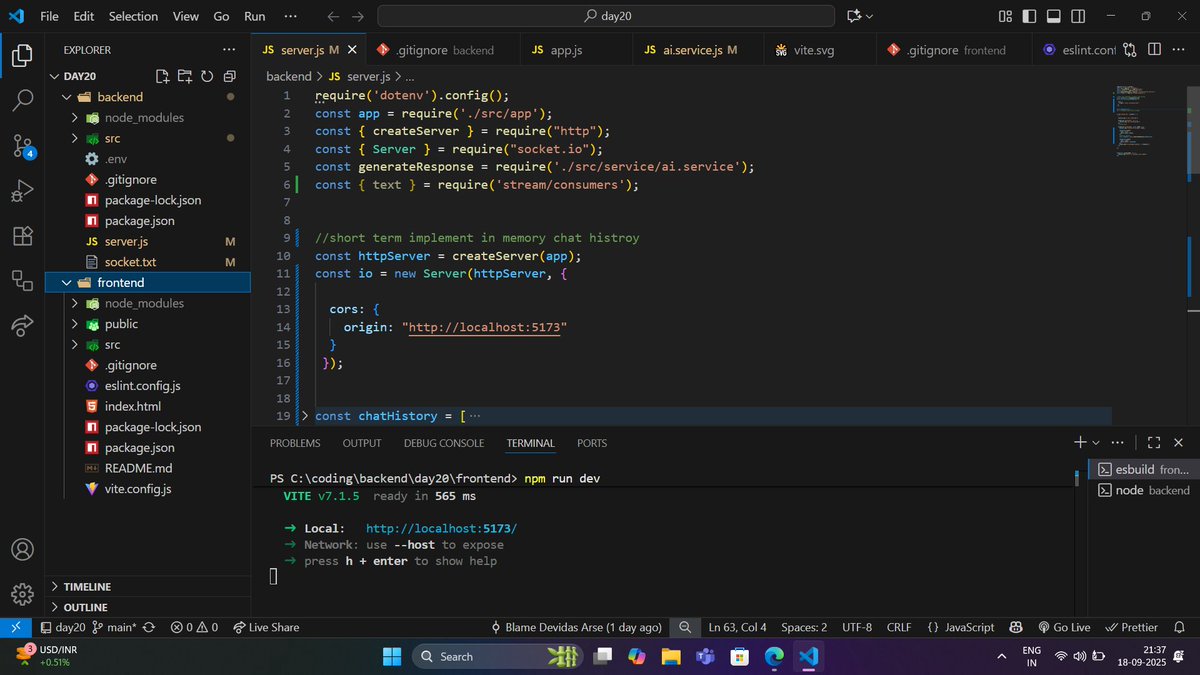
Task: Select the esbuild terminal instance
Action: pyautogui.click(x=1144, y=469)
